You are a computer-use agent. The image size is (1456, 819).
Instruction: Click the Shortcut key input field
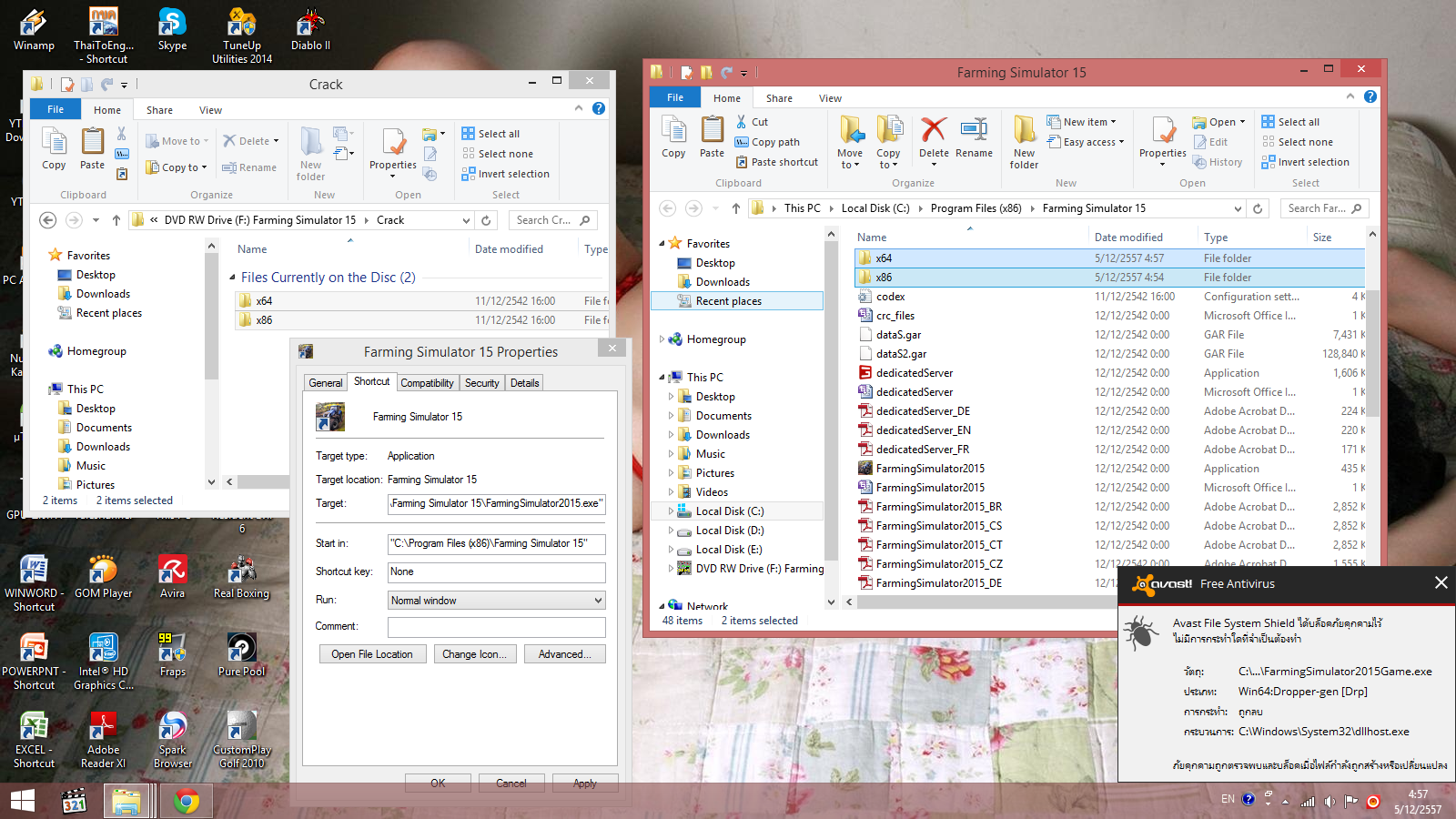point(496,572)
